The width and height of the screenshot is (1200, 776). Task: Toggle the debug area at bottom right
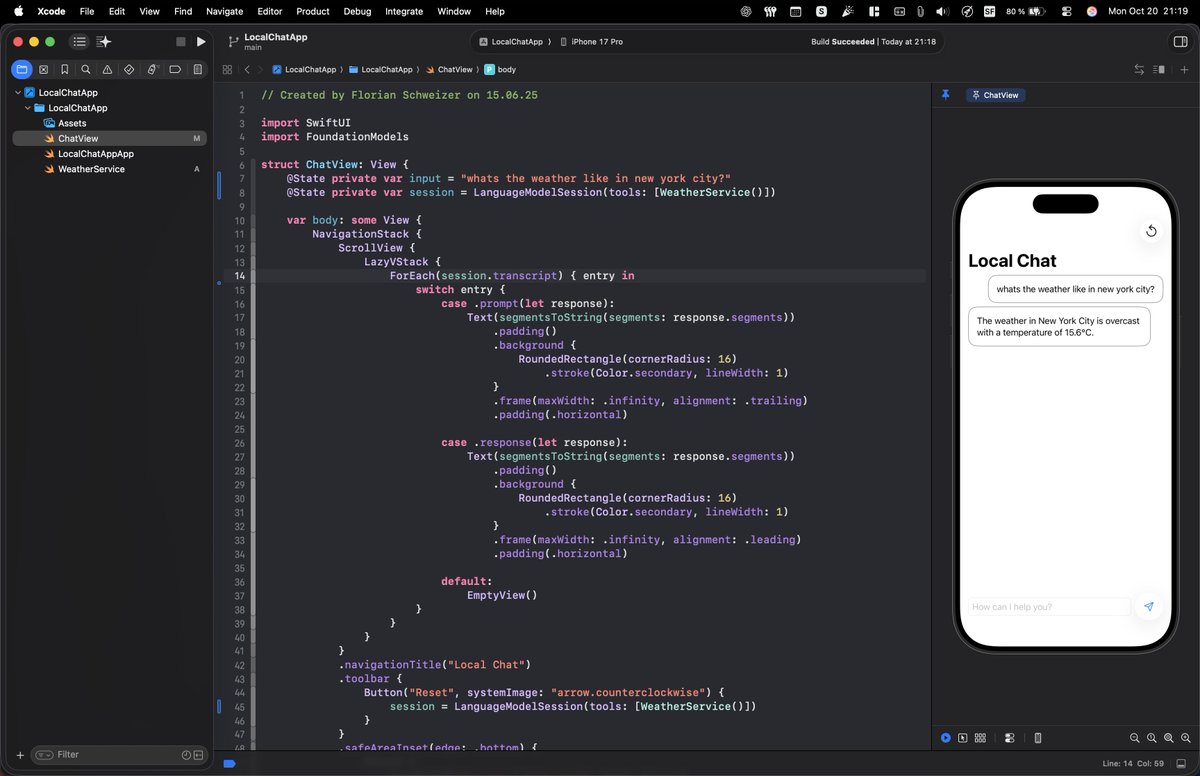pyautogui.click(x=1183, y=763)
